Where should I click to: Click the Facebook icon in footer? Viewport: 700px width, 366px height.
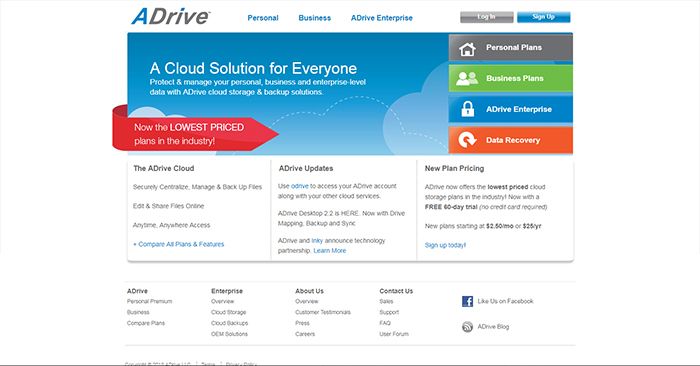point(467,301)
